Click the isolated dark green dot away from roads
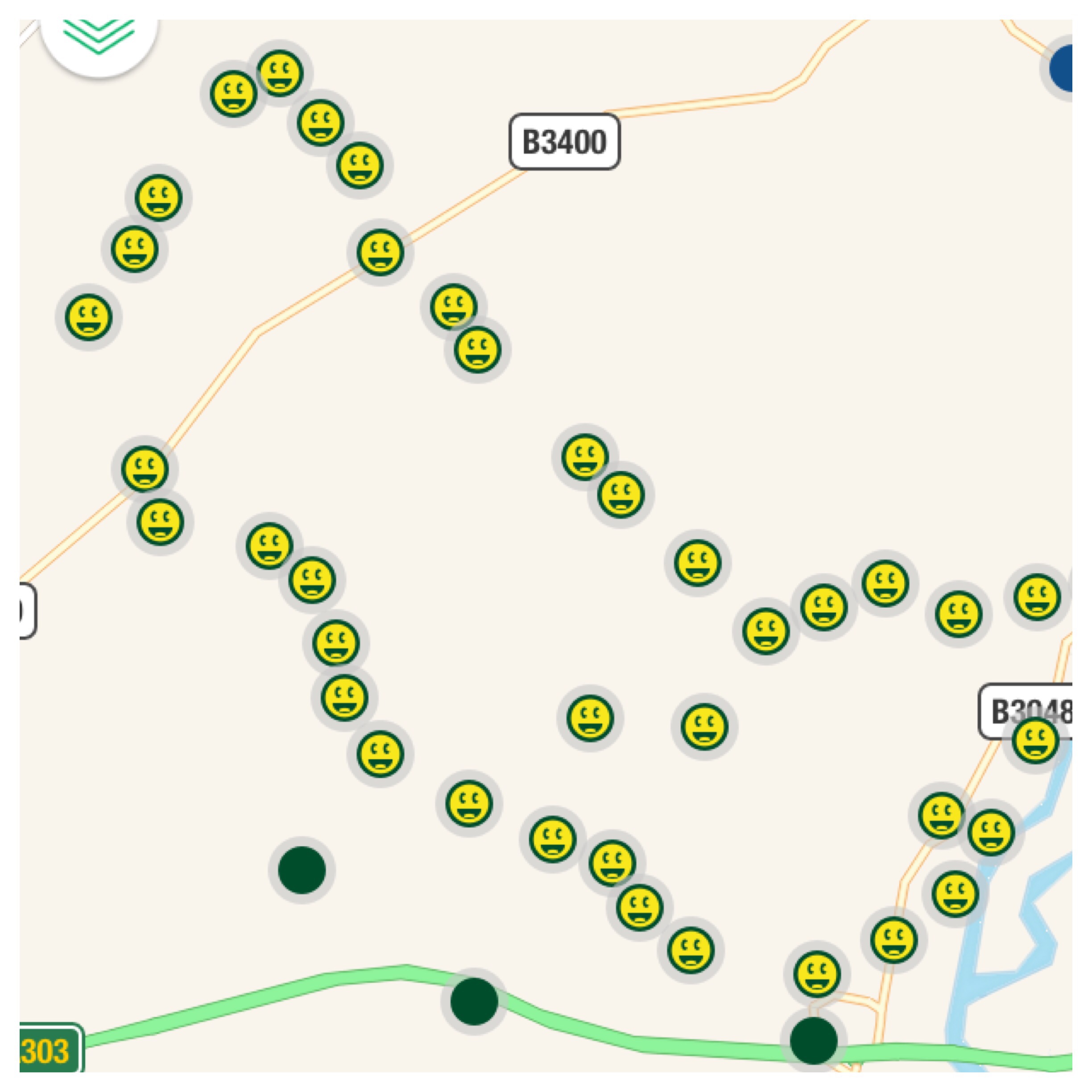This screenshot has height=1092, width=1092. pyautogui.click(x=302, y=870)
